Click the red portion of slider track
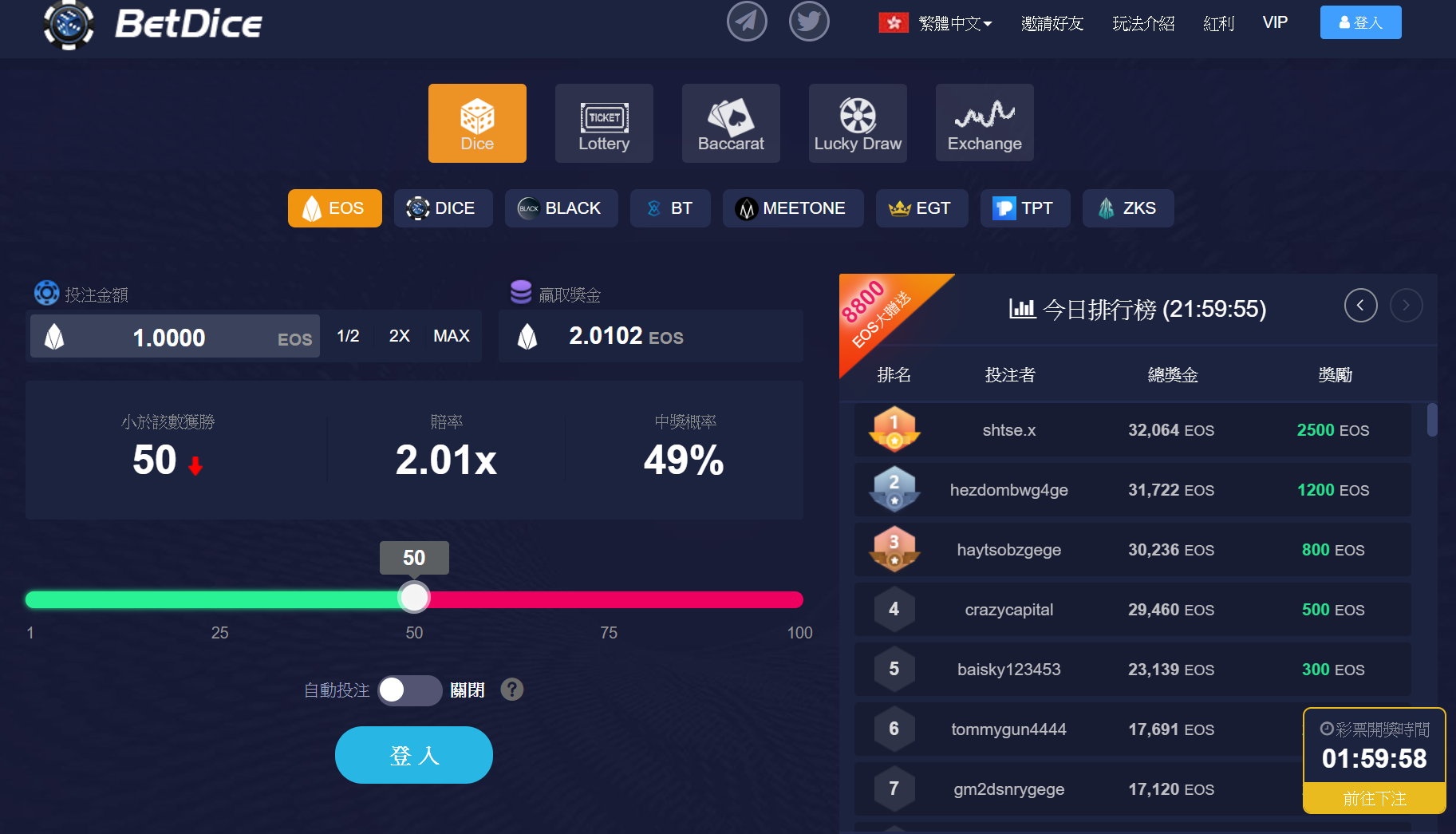 pyautogui.click(x=616, y=599)
